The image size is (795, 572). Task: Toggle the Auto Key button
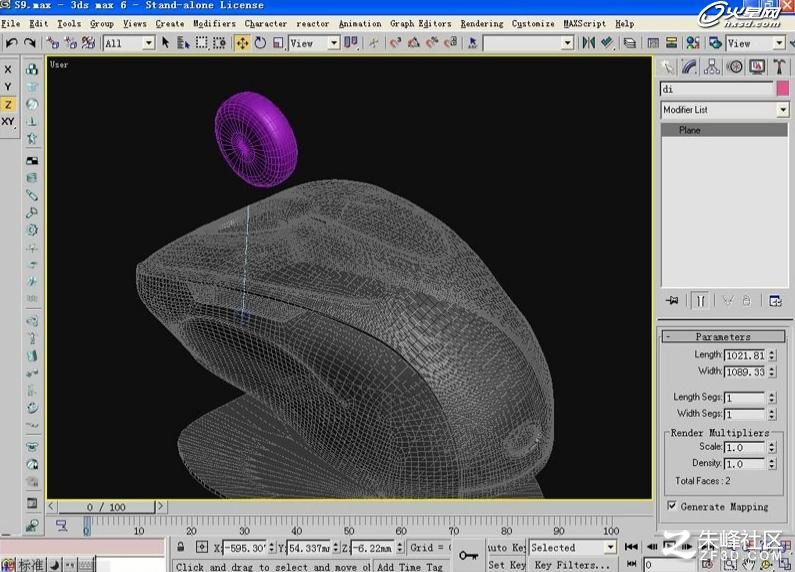coord(505,548)
